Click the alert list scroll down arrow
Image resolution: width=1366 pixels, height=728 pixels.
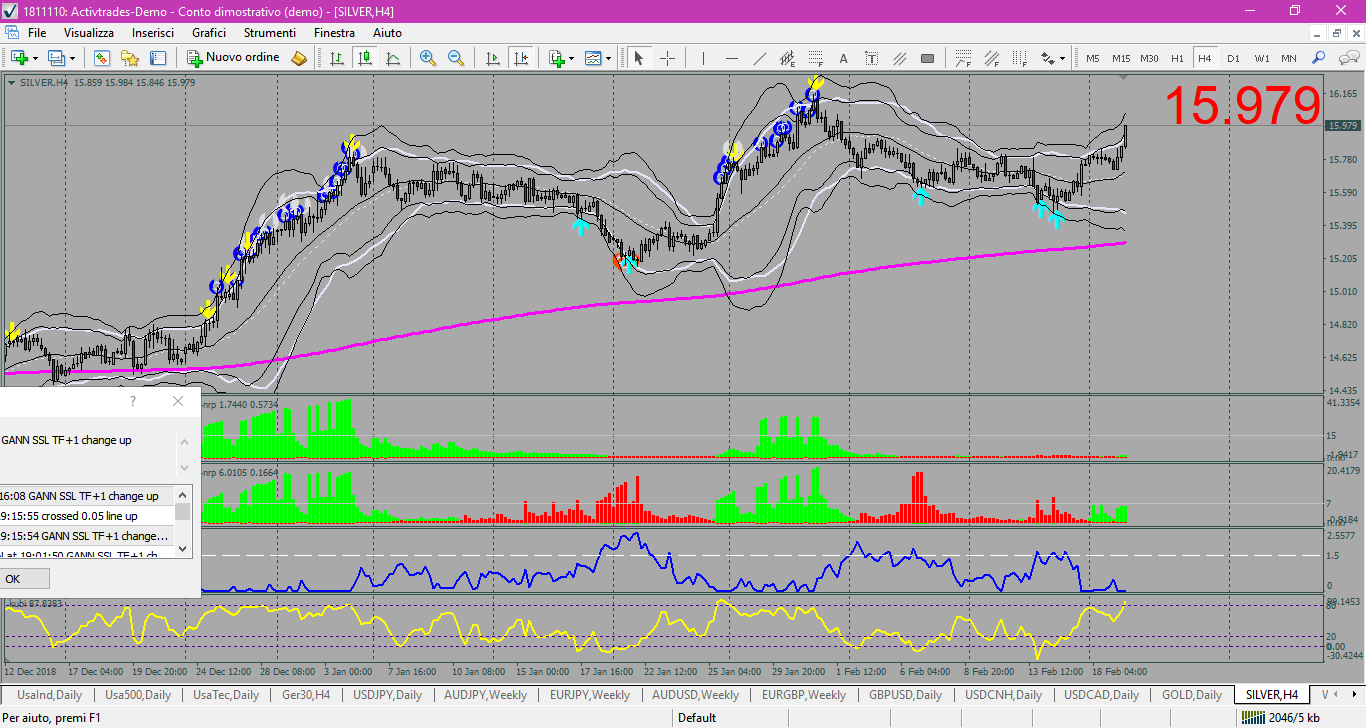(x=183, y=548)
